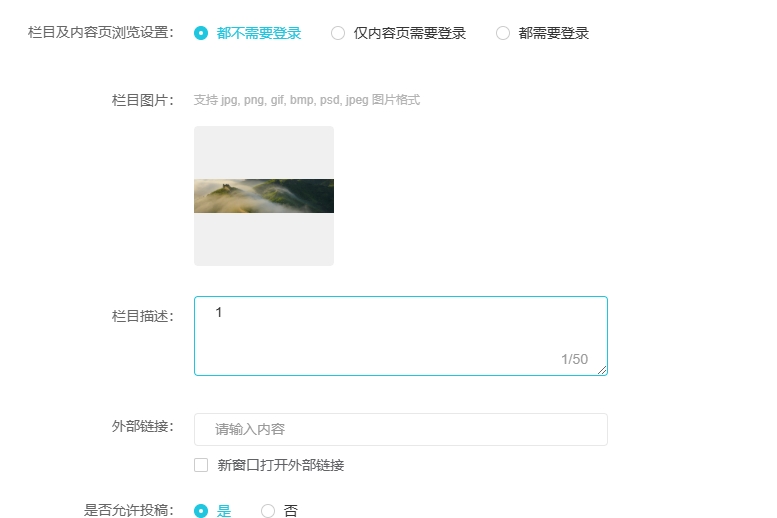Viewport: 777px width, 518px height.
Task: Click the landscape column image thumbnail
Action: 264,196
